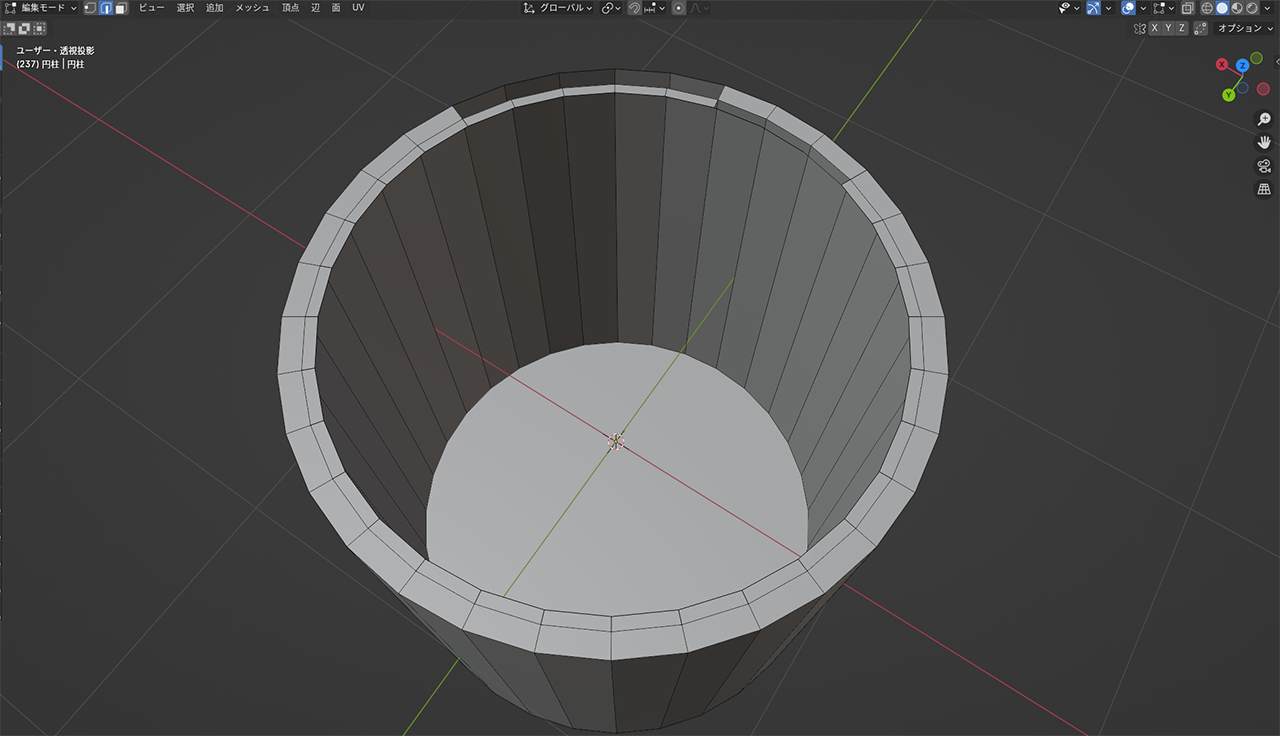Open the 編集モード mode dropdown
Viewport: 1280px width, 736px height.
(41, 8)
